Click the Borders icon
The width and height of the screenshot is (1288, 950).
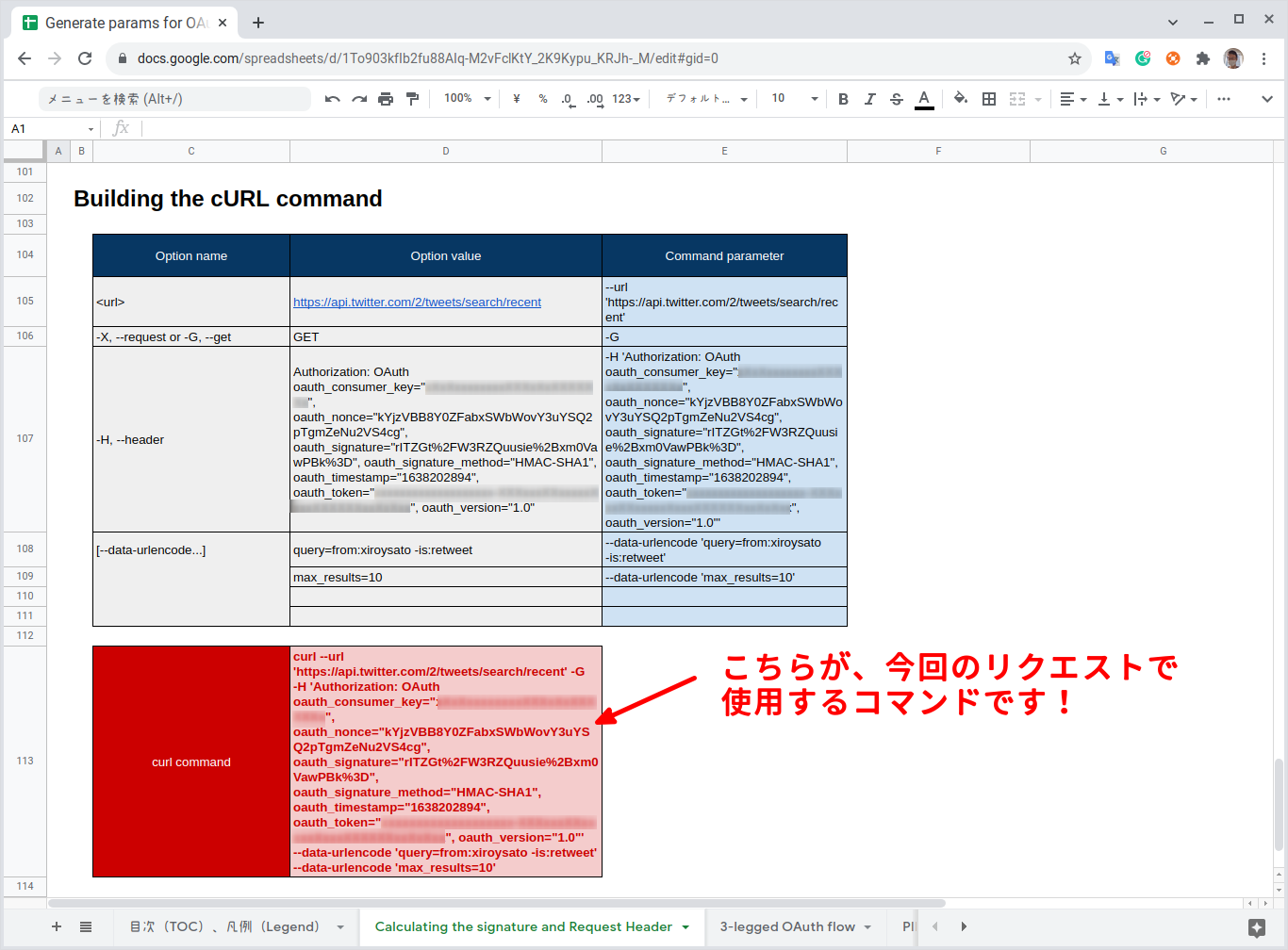point(988,98)
